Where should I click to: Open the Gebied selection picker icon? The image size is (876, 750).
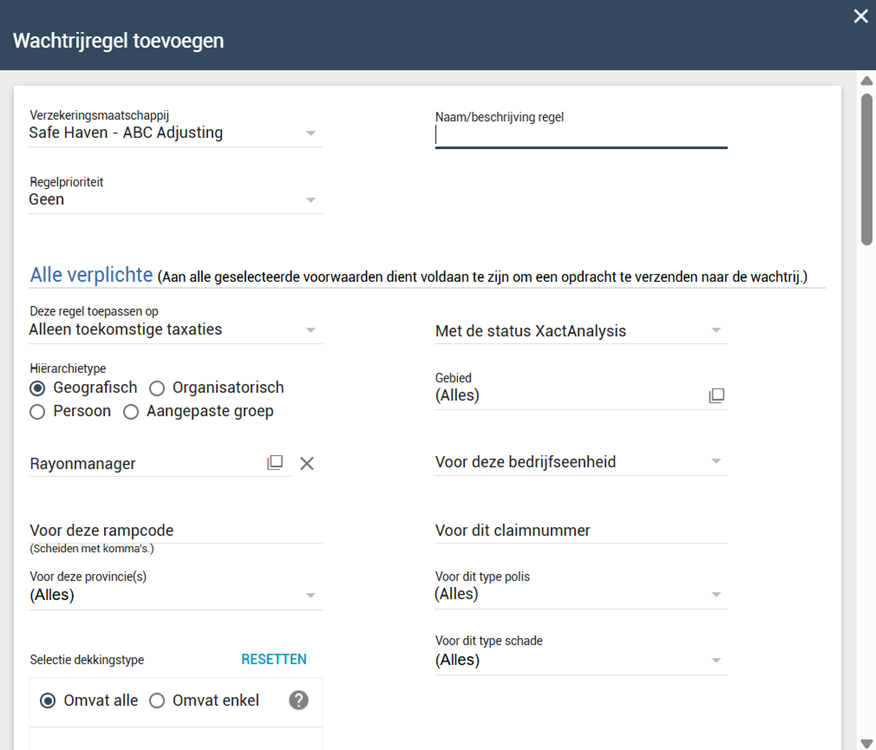tap(716, 396)
